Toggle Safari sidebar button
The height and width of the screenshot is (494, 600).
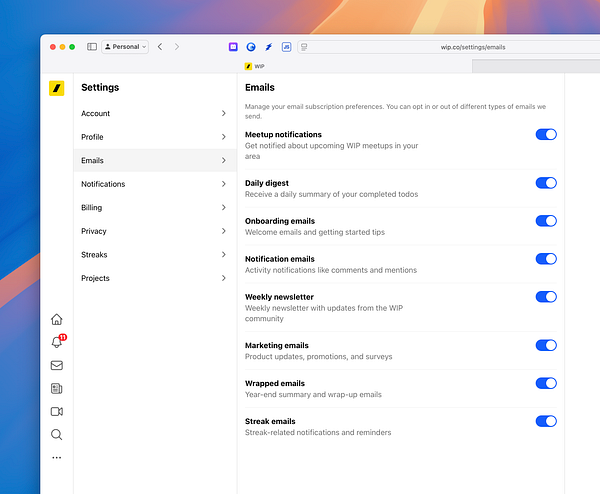pyautogui.click(x=92, y=47)
